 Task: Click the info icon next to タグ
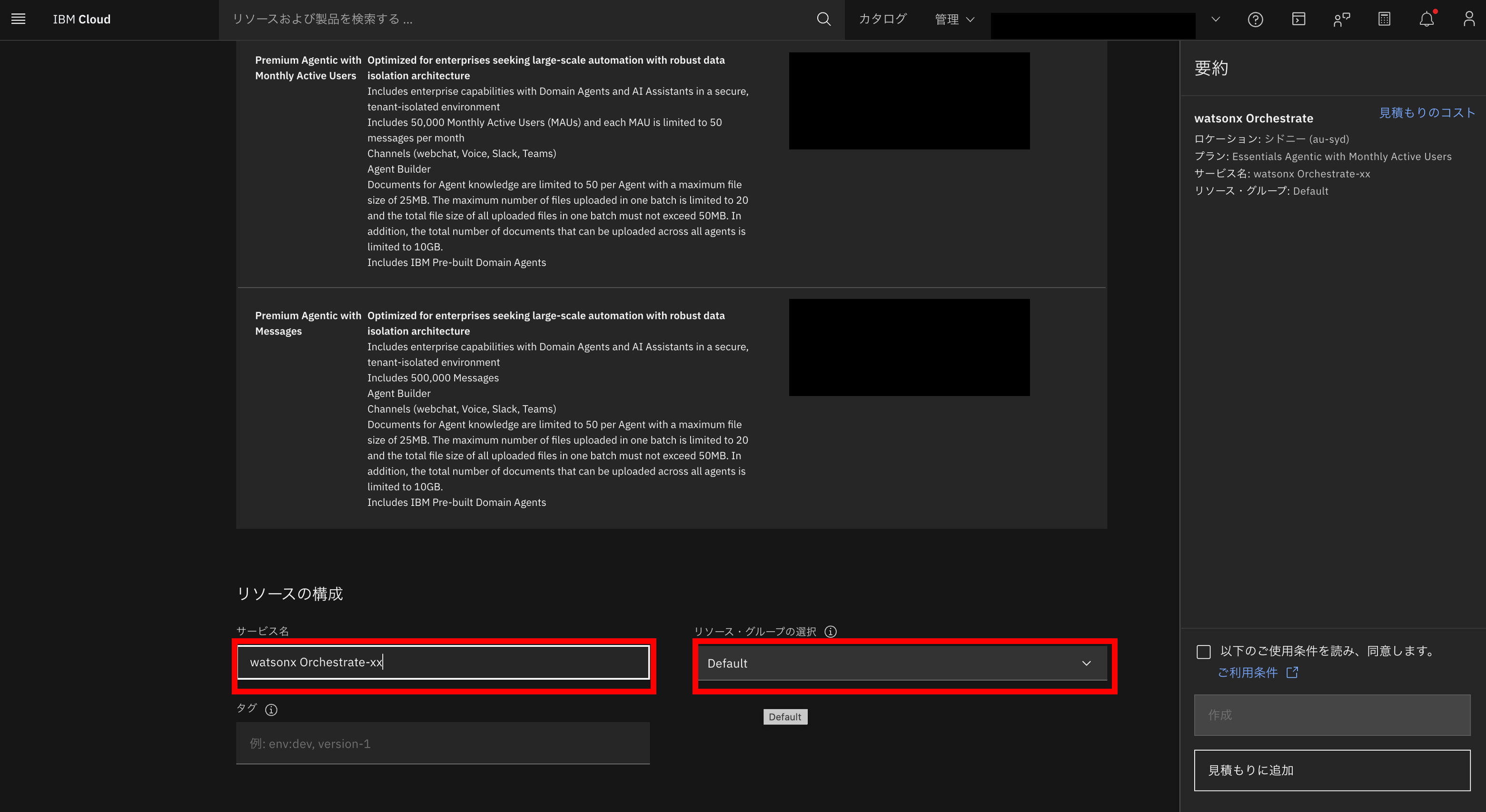(271, 710)
